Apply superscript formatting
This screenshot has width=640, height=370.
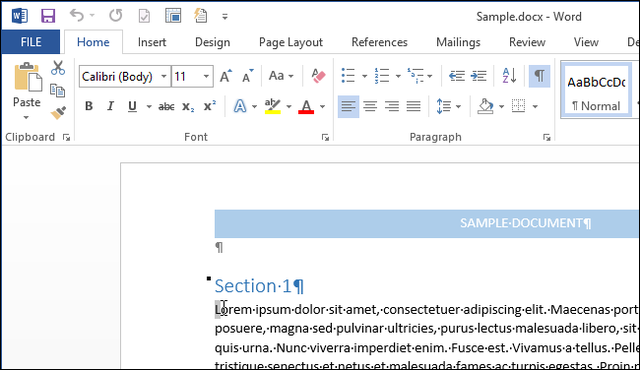(x=210, y=106)
